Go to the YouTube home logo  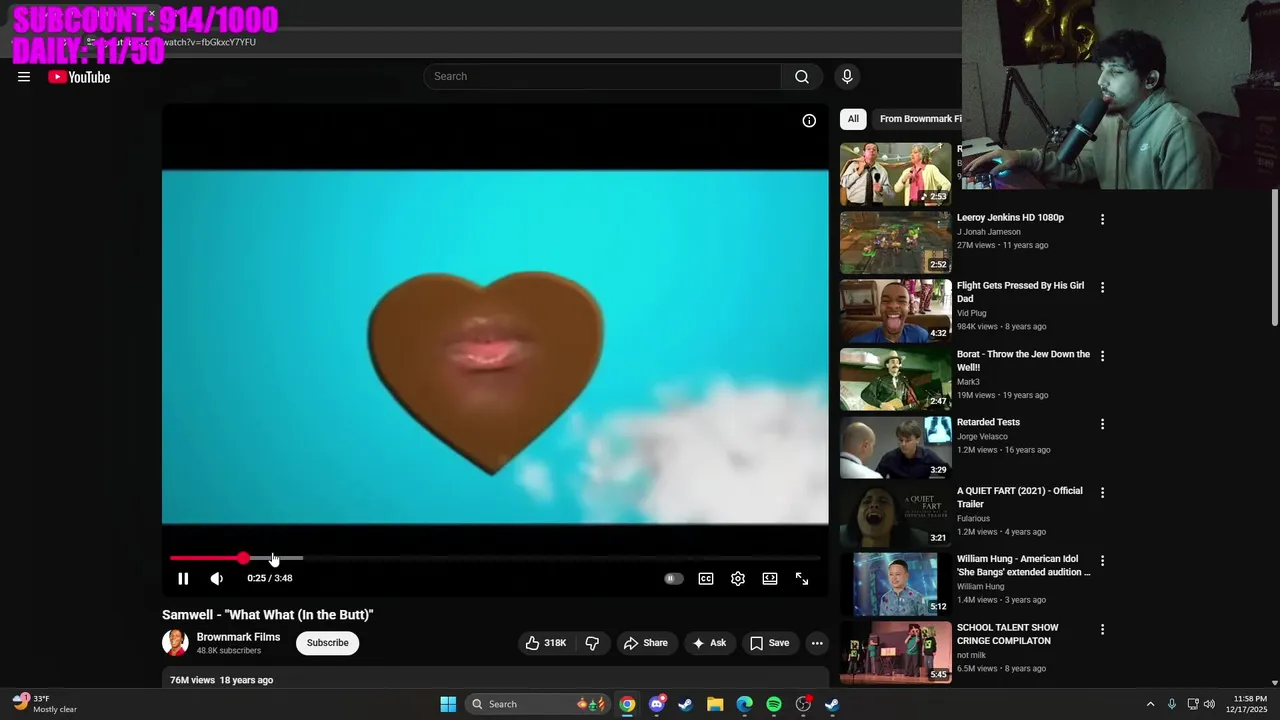point(79,77)
